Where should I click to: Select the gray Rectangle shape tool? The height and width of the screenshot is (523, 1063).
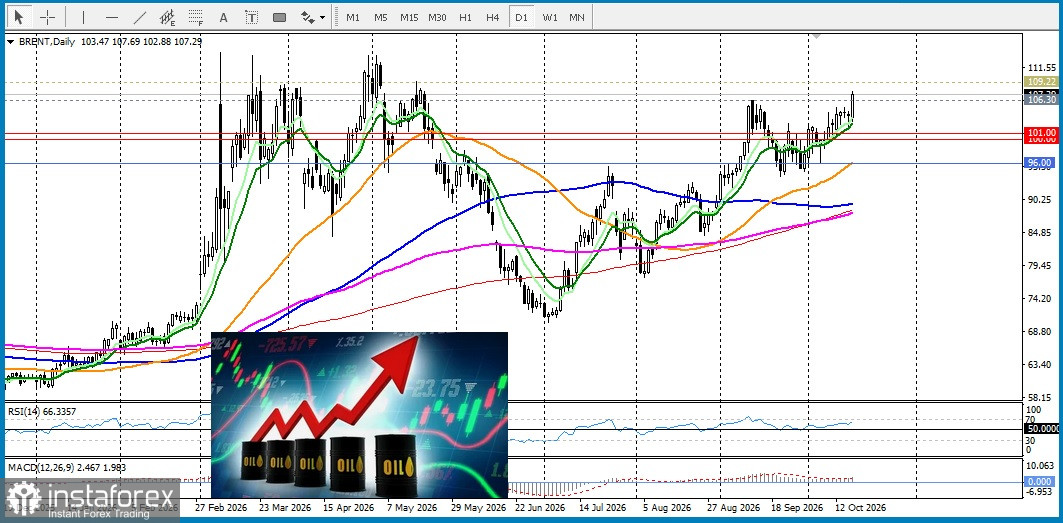279,17
